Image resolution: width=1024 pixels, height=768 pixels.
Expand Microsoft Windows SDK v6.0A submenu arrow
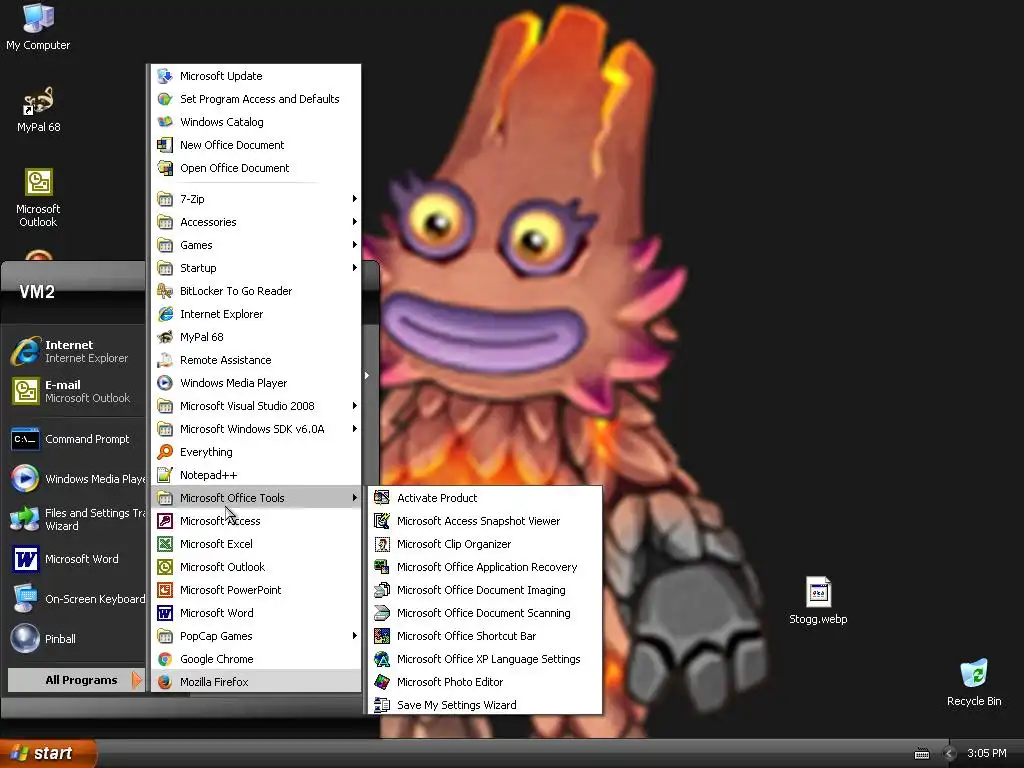point(355,429)
